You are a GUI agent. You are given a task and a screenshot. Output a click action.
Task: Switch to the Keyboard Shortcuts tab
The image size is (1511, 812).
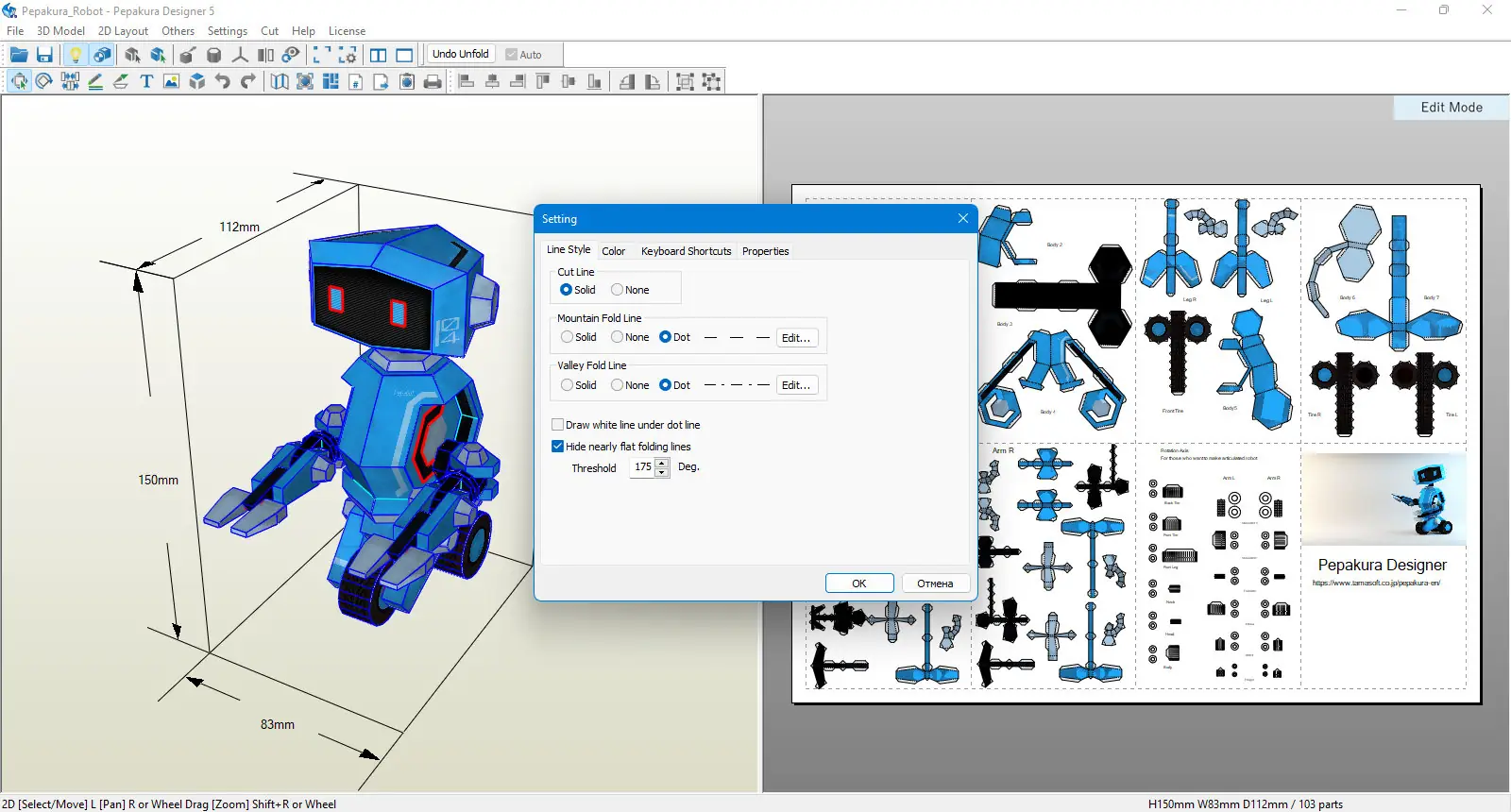(686, 251)
